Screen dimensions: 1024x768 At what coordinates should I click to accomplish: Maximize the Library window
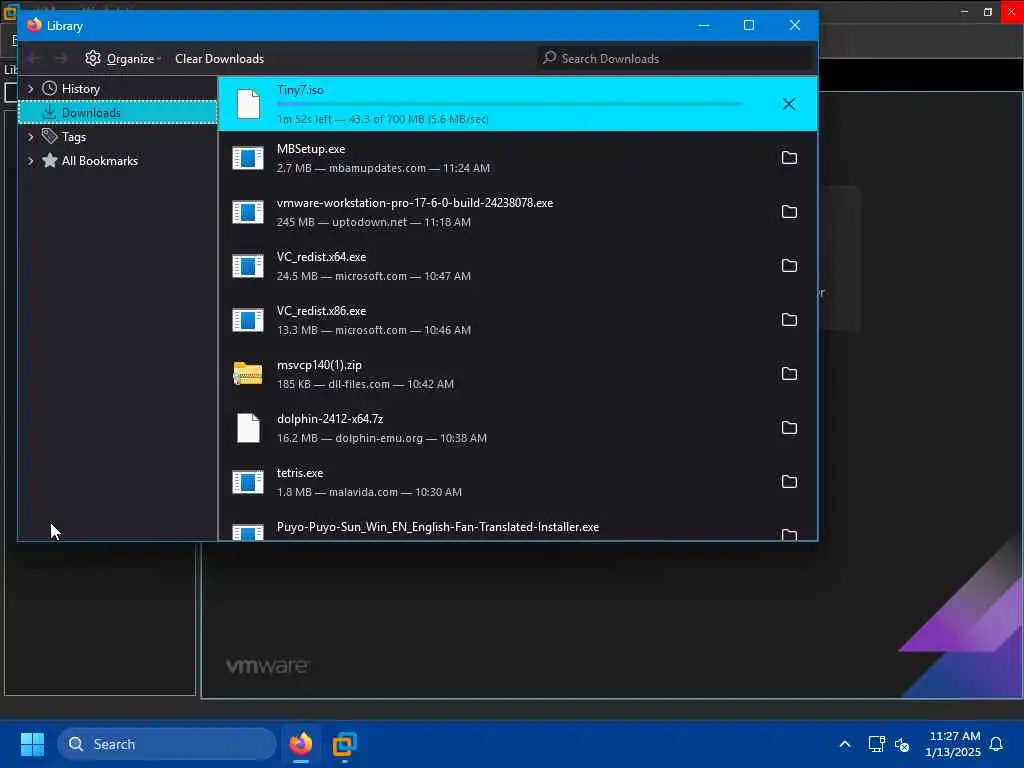pos(749,25)
